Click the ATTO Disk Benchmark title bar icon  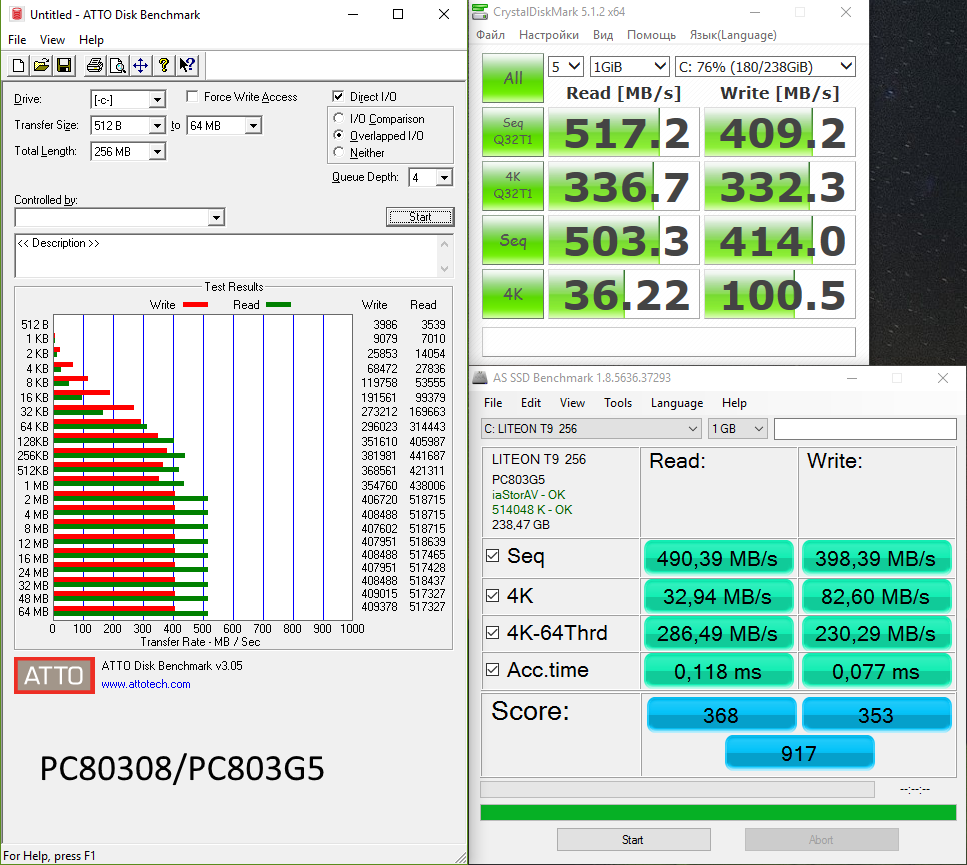[17, 14]
